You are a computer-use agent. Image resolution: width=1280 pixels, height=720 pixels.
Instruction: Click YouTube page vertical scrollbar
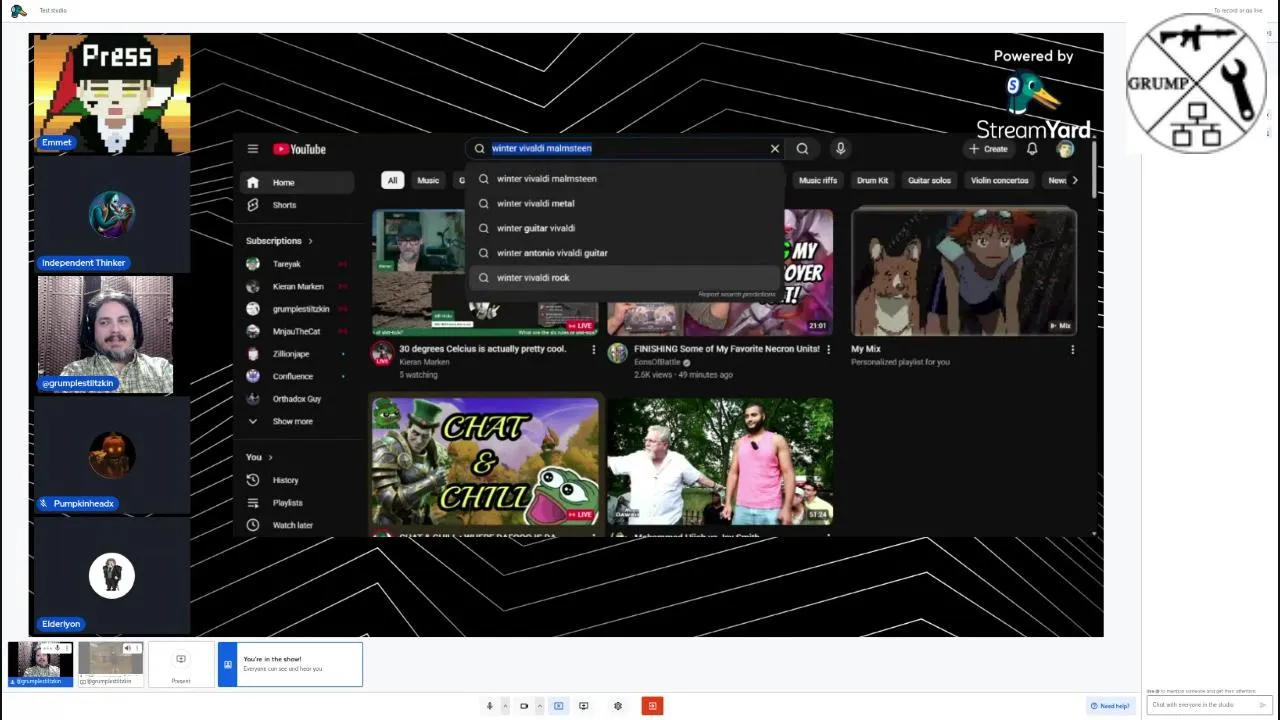click(1096, 170)
